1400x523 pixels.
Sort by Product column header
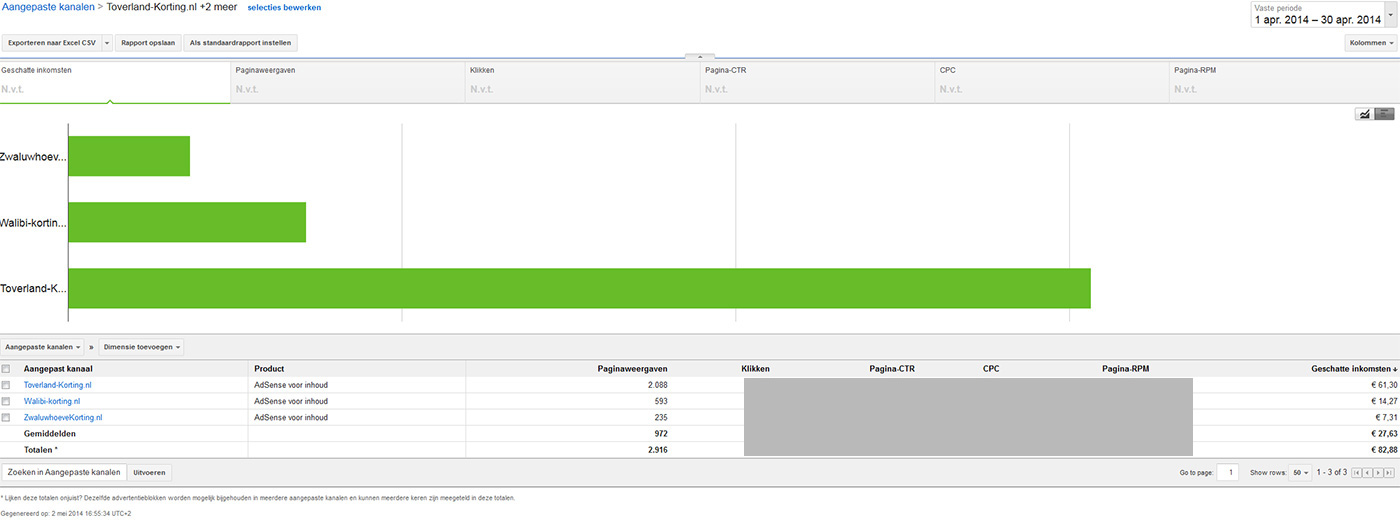(x=269, y=369)
